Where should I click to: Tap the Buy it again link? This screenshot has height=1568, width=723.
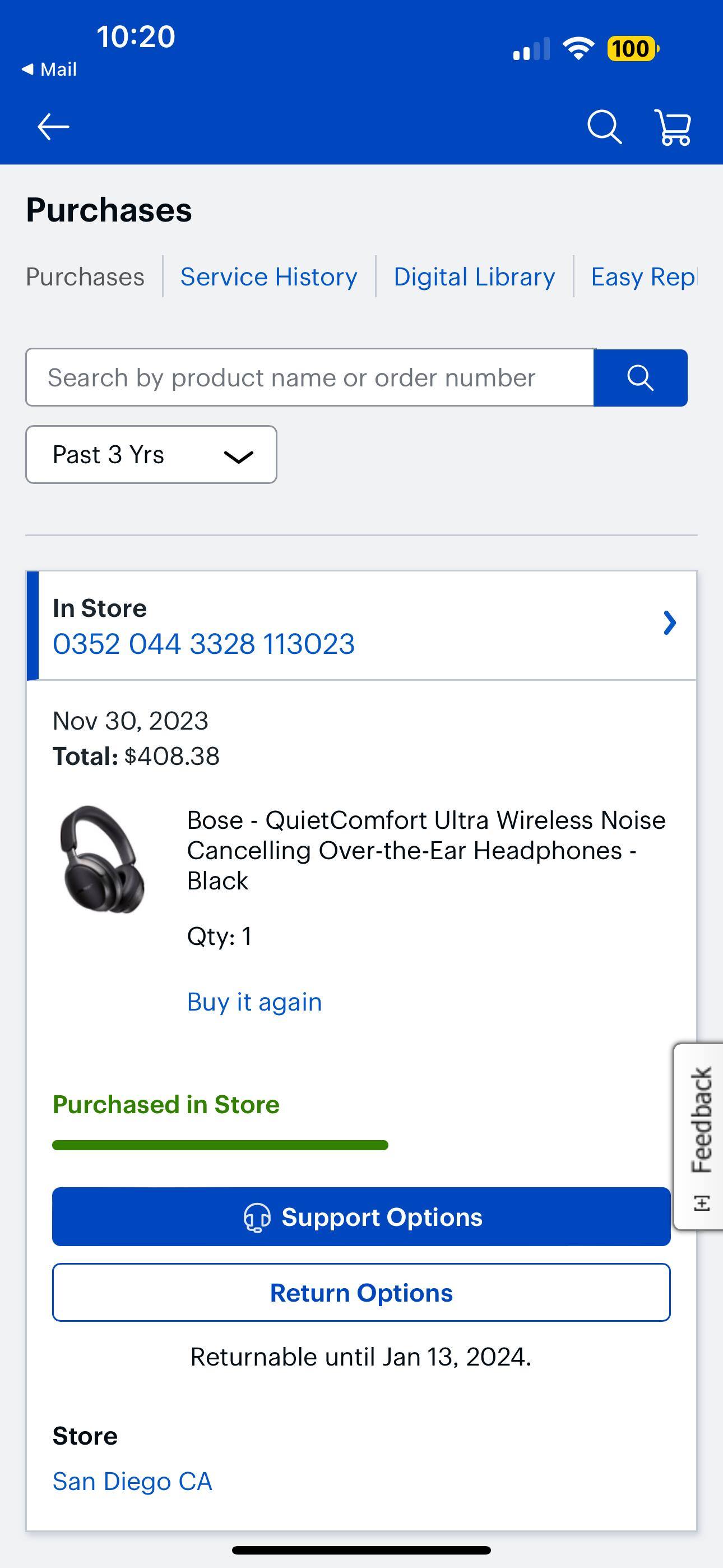coord(254,1002)
